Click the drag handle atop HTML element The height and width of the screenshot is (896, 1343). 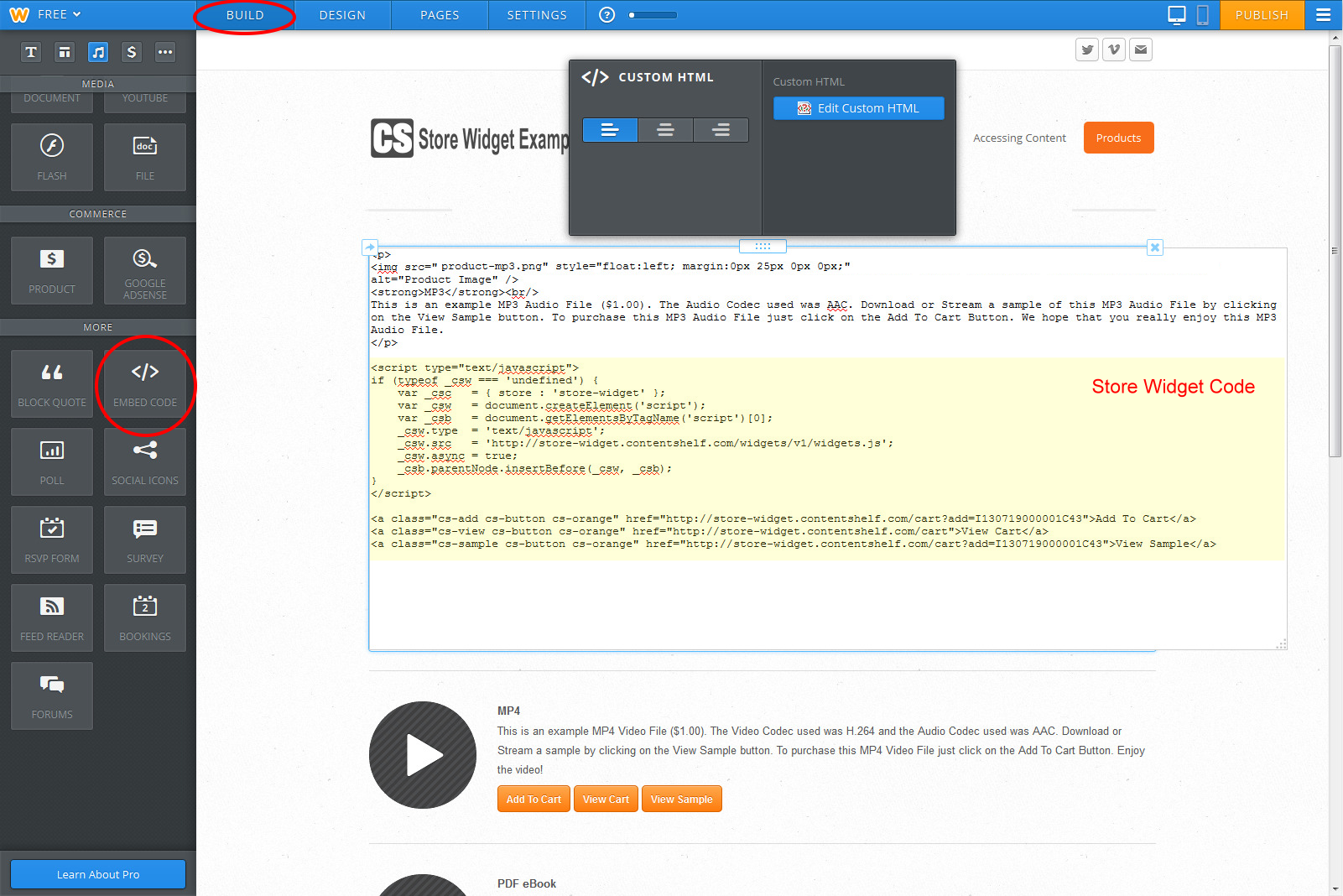(763, 246)
